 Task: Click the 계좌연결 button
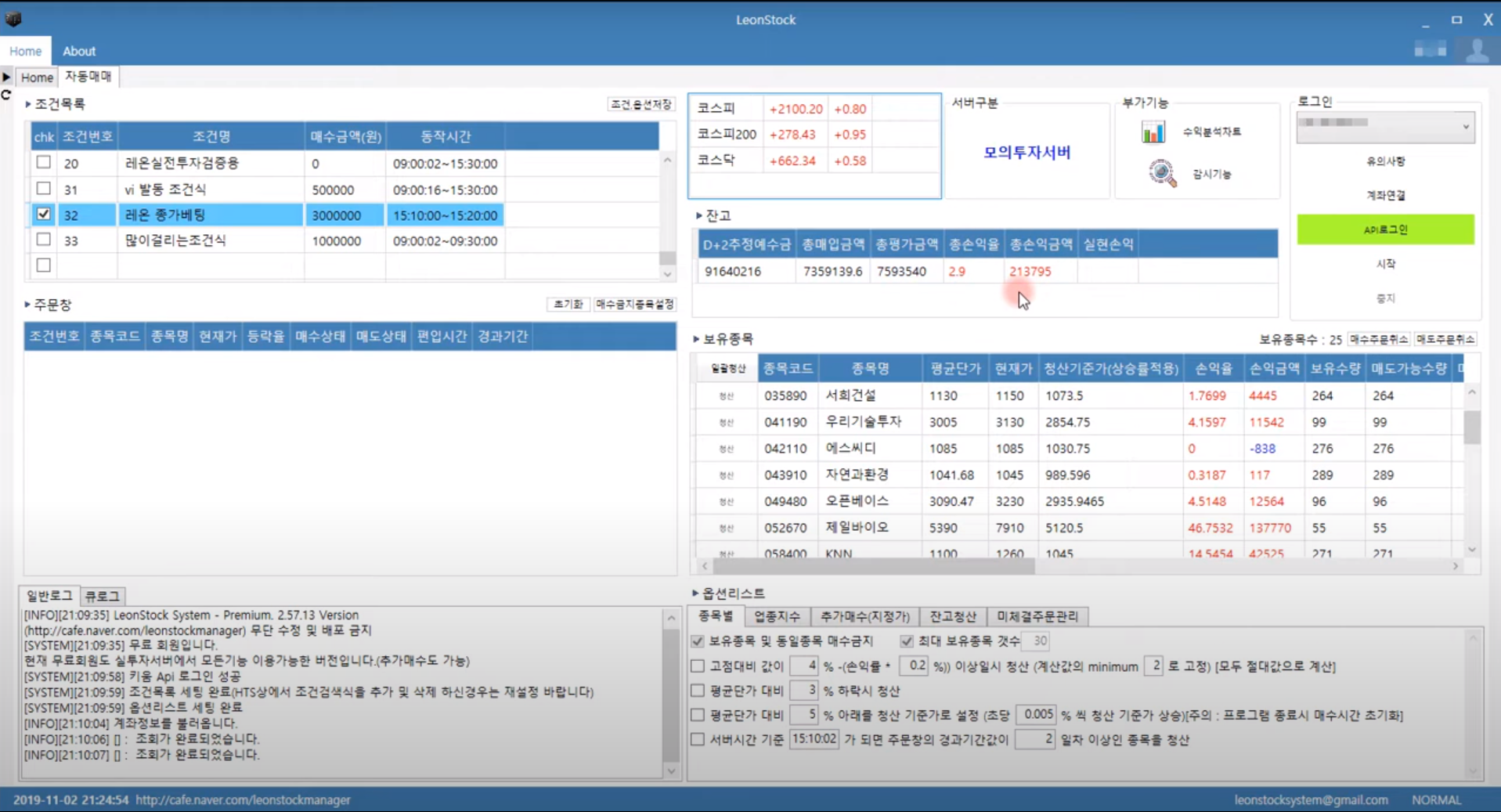[1385, 196]
